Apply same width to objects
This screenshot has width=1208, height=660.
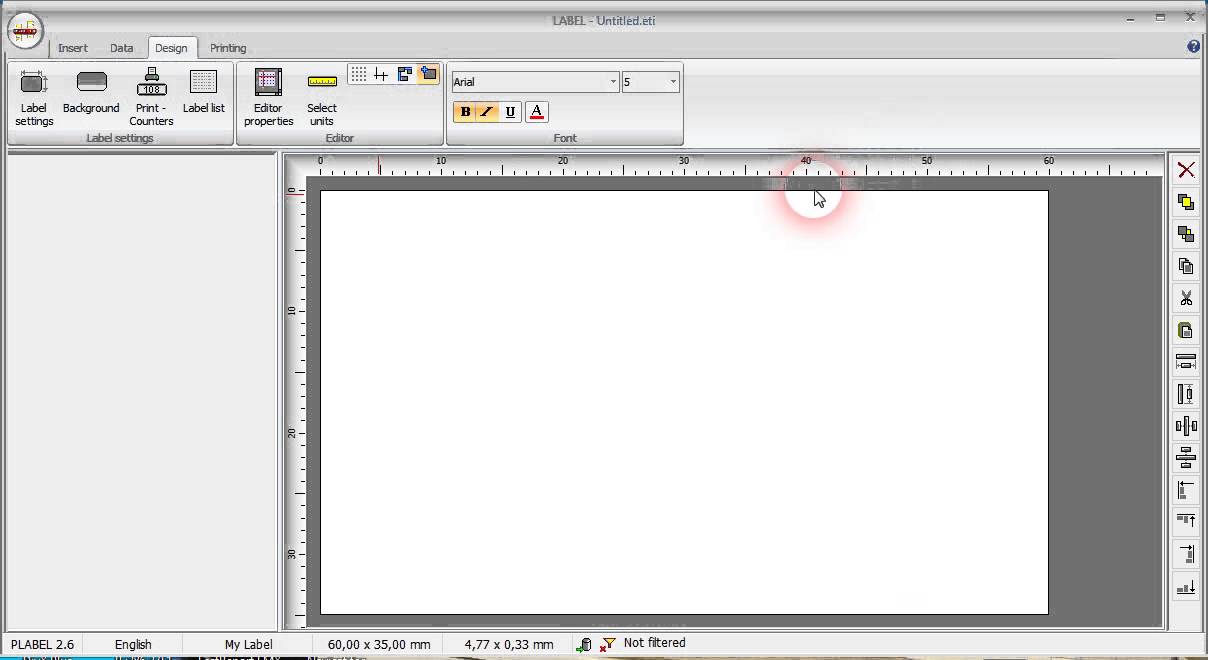point(1186,362)
